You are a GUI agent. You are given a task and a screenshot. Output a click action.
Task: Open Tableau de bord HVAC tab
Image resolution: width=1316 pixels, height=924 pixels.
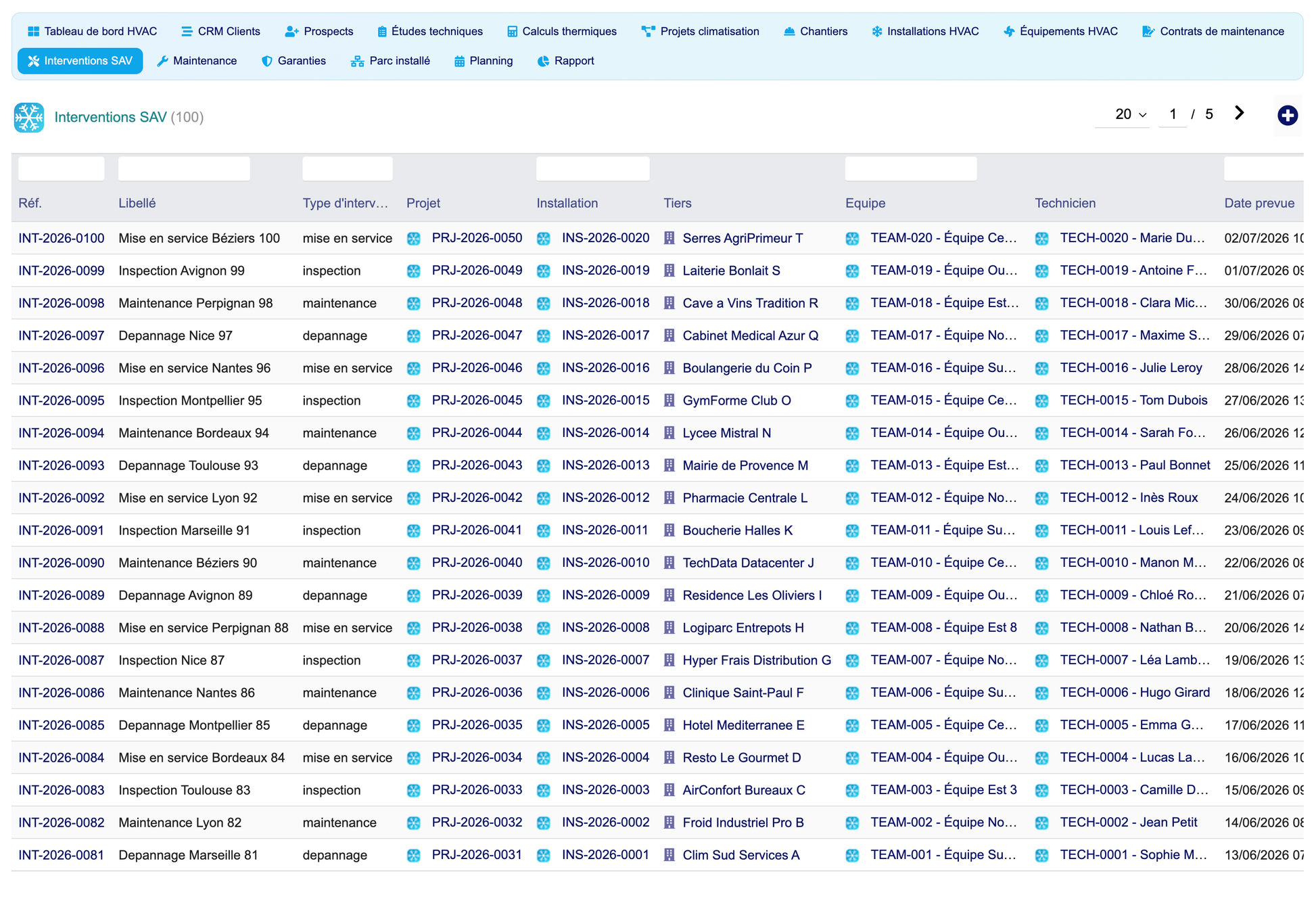[x=92, y=31]
